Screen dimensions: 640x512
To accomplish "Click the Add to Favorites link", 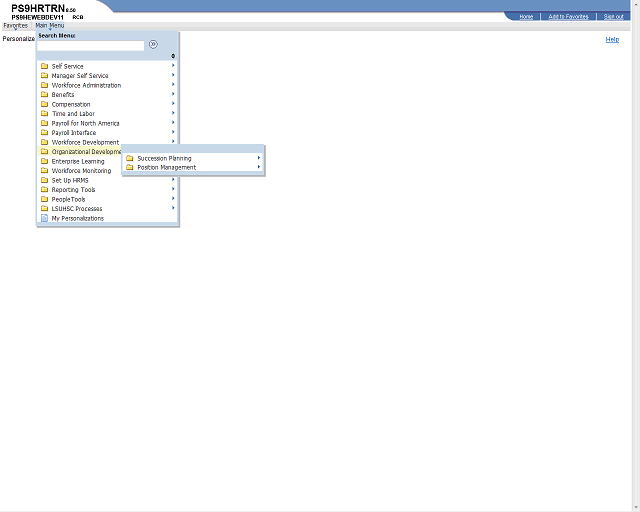I will [568, 16].
